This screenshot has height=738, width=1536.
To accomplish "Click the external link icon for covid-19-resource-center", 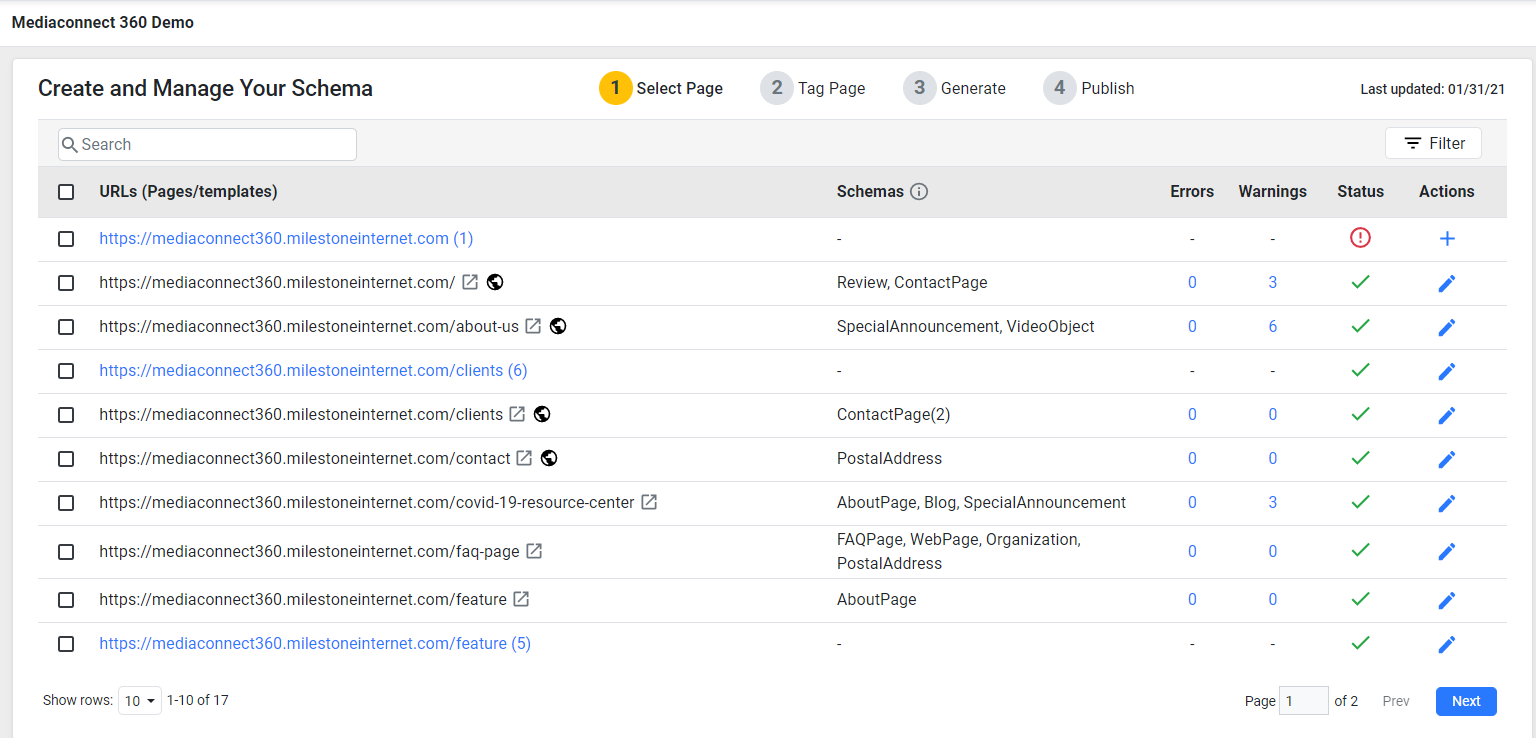I will pos(649,502).
